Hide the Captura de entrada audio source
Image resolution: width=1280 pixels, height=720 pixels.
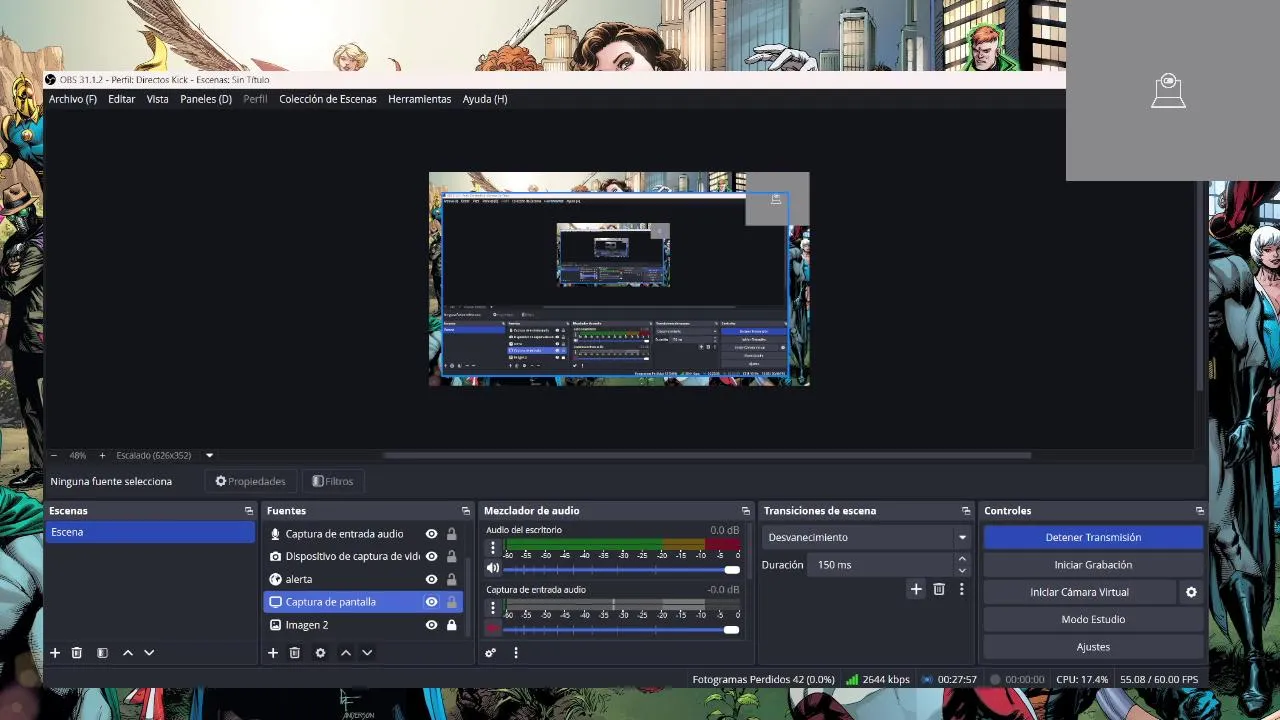(x=431, y=534)
